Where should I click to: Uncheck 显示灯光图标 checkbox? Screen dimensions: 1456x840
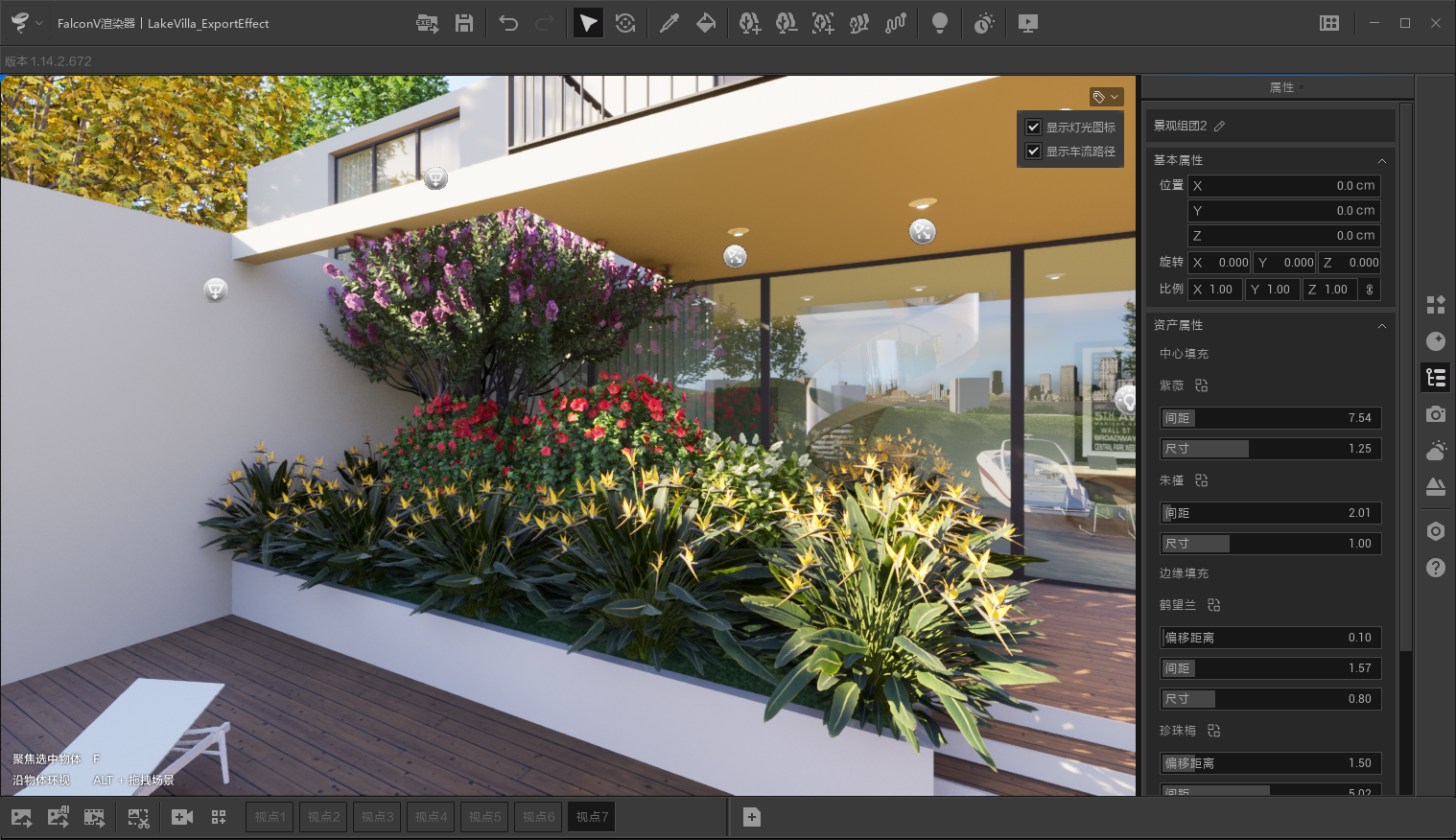(1033, 126)
